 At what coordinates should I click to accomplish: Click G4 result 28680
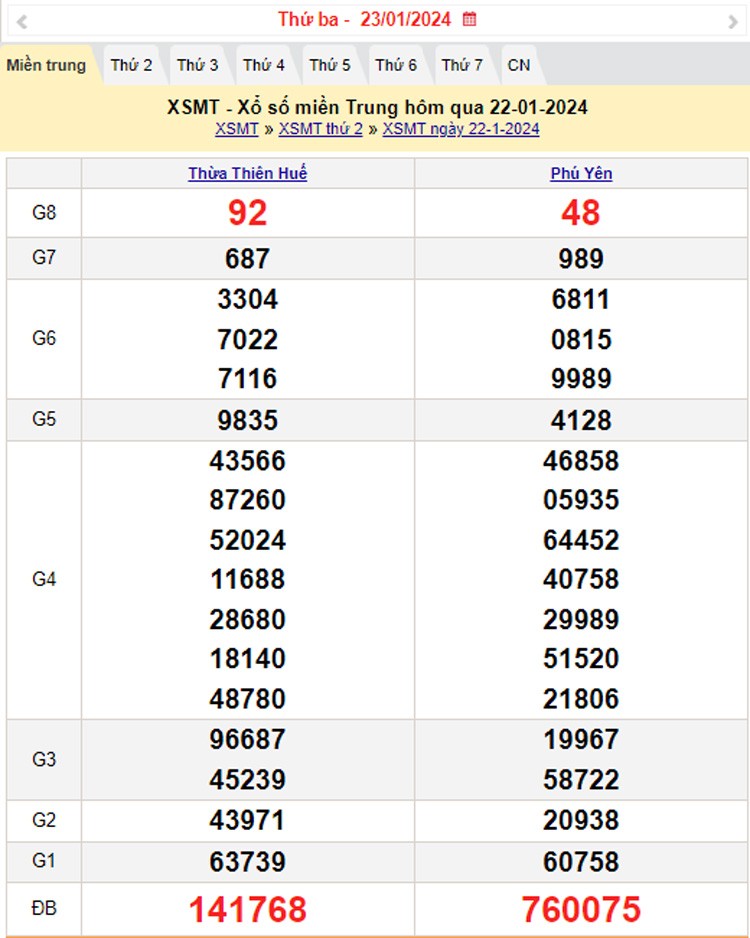click(248, 620)
